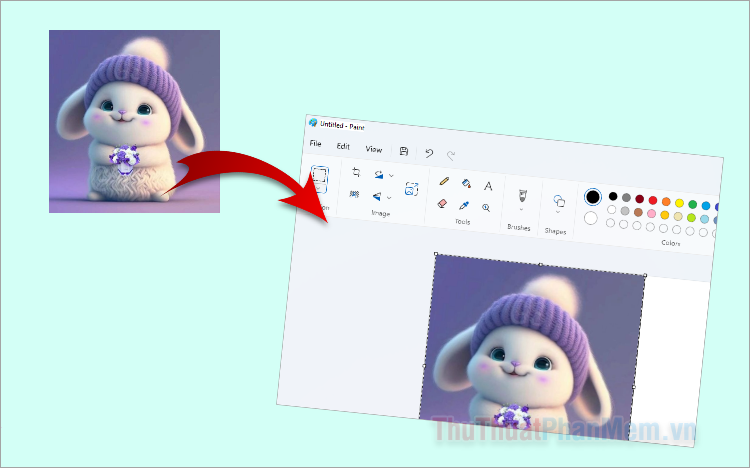This screenshot has height=468, width=750.
Task: Click the 'Colors' group label
Action: point(671,243)
